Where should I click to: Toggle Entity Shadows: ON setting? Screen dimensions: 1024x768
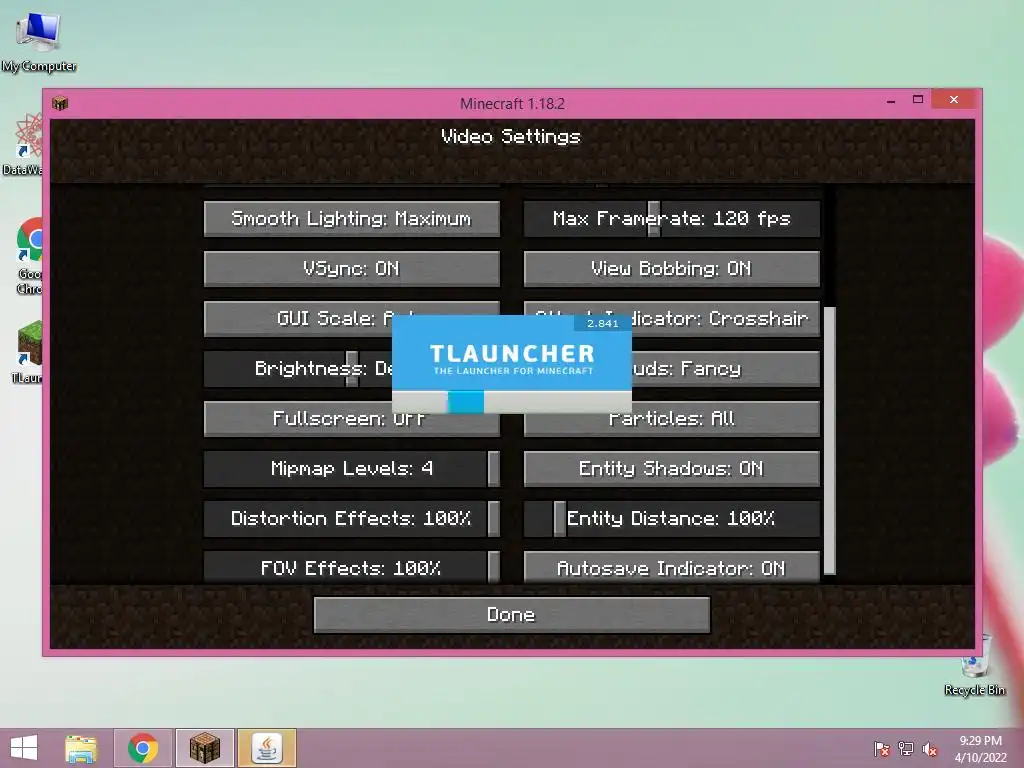click(x=671, y=469)
